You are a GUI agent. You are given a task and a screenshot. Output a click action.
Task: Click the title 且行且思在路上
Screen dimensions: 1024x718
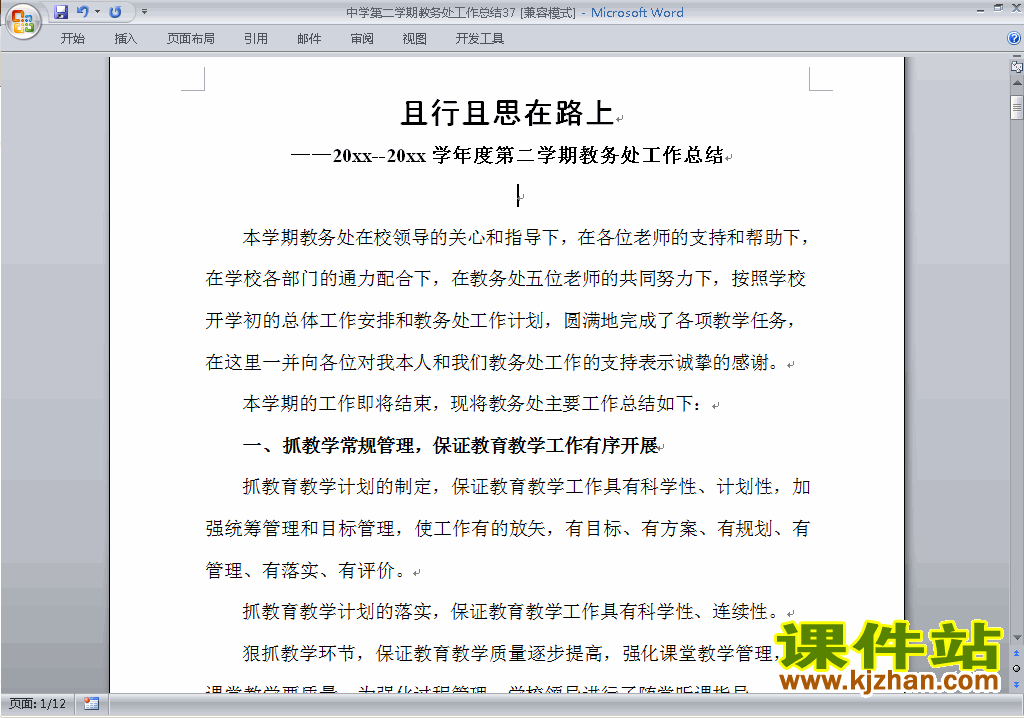pos(507,113)
